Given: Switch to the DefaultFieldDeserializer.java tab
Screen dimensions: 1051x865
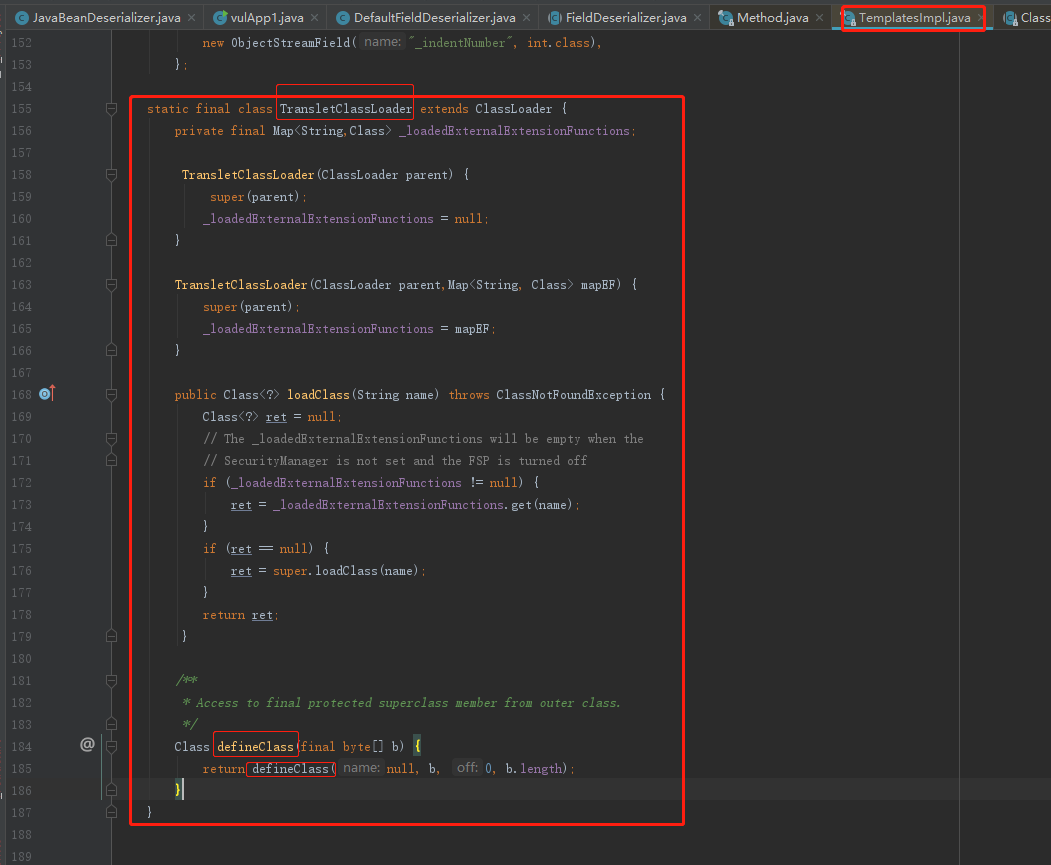Looking at the screenshot, I should (434, 18).
